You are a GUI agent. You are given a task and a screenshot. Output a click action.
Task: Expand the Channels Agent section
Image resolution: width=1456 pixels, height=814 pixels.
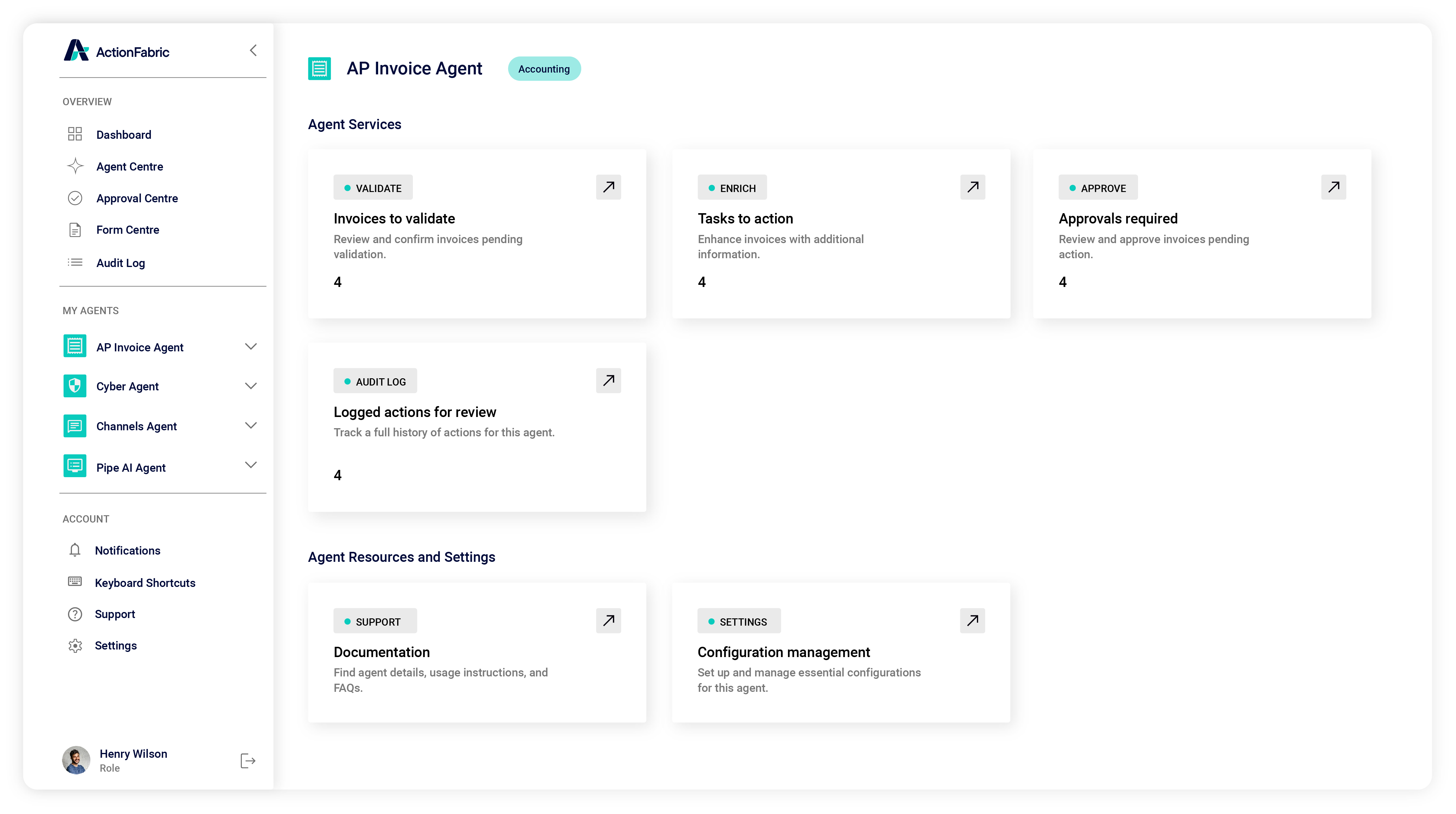(x=251, y=426)
